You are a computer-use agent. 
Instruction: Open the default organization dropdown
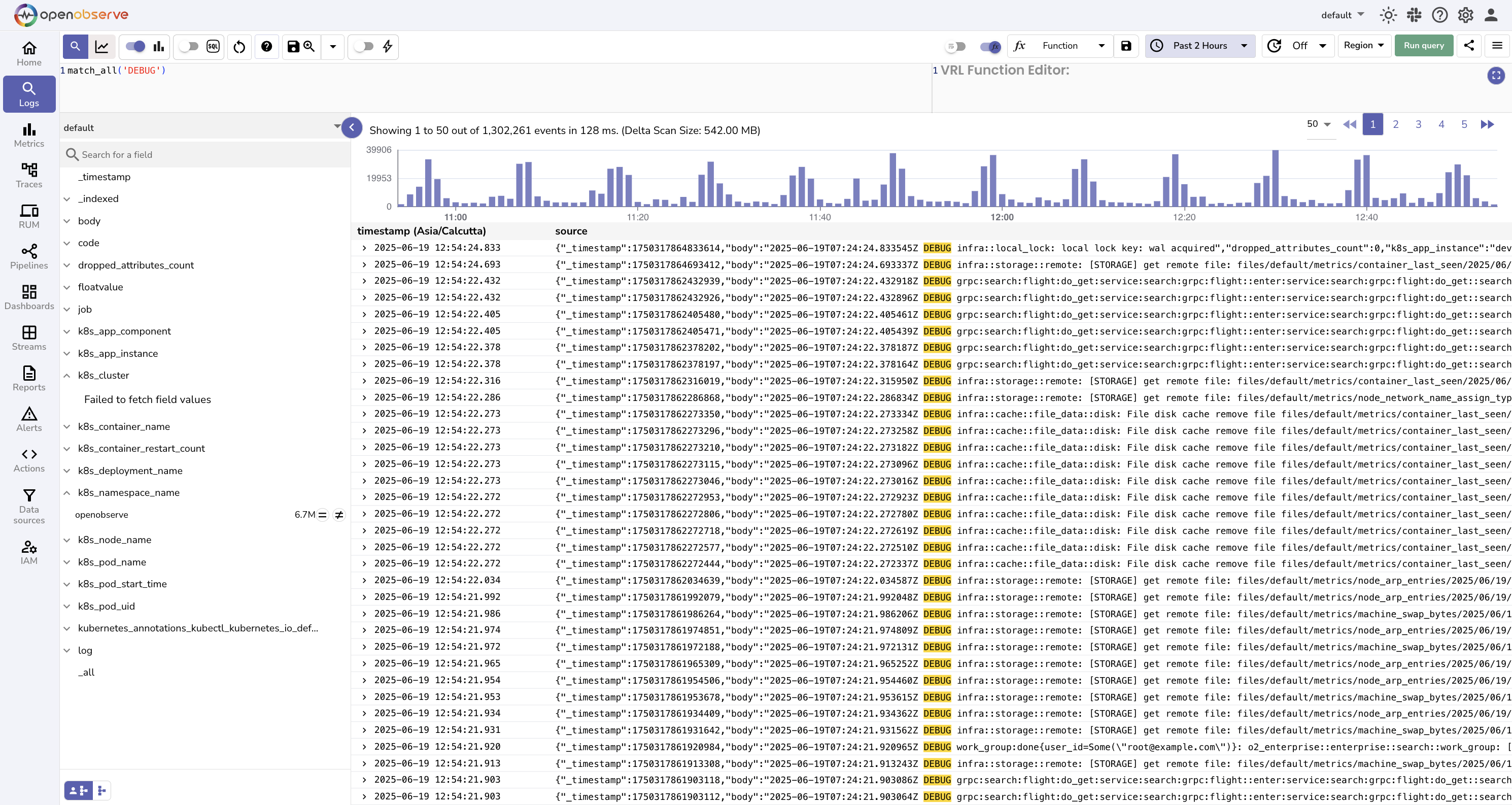pos(1343,15)
